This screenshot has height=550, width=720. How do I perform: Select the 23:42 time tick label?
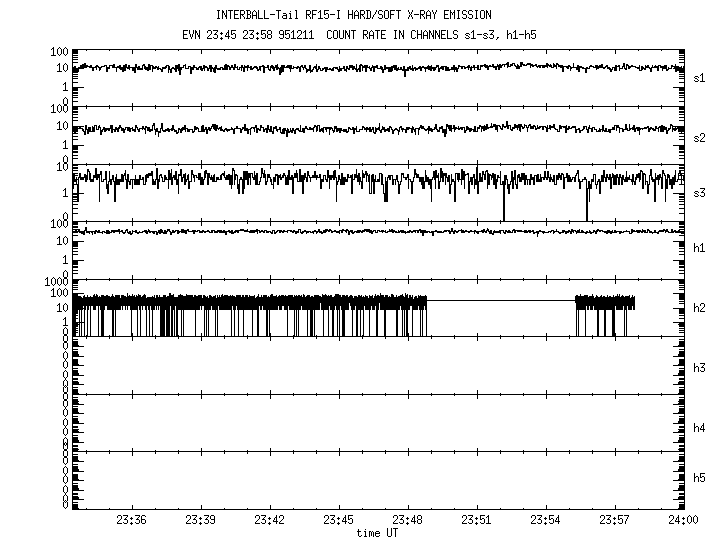coord(270,520)
